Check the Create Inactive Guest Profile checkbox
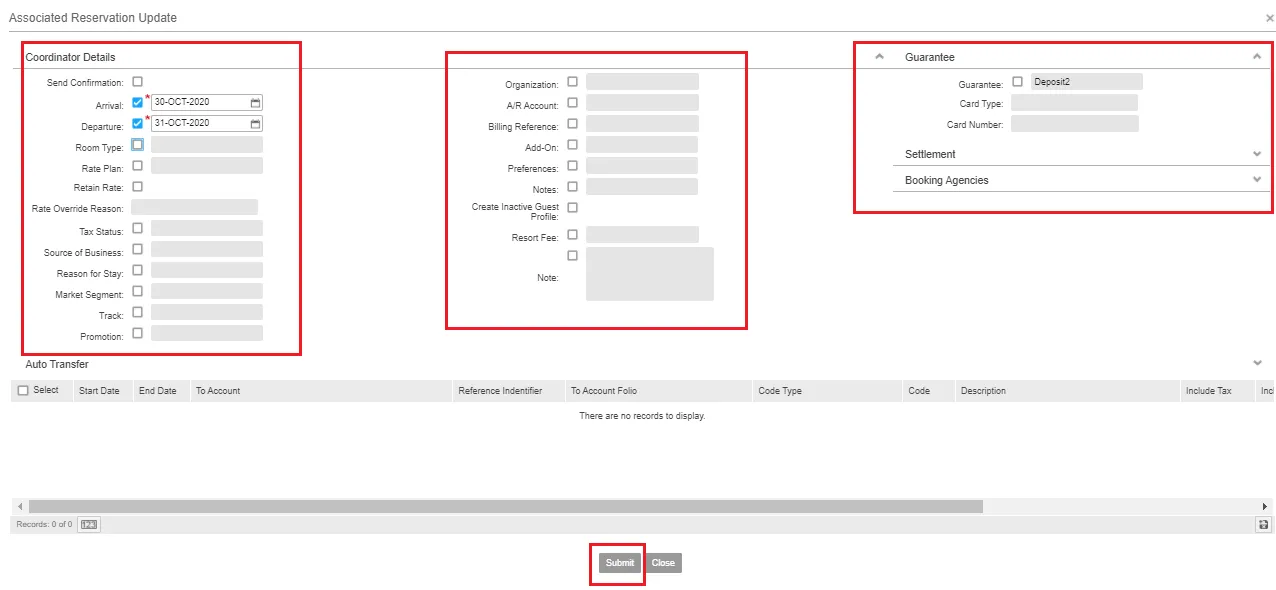1276x590 pixels. [x=573, y=208]
